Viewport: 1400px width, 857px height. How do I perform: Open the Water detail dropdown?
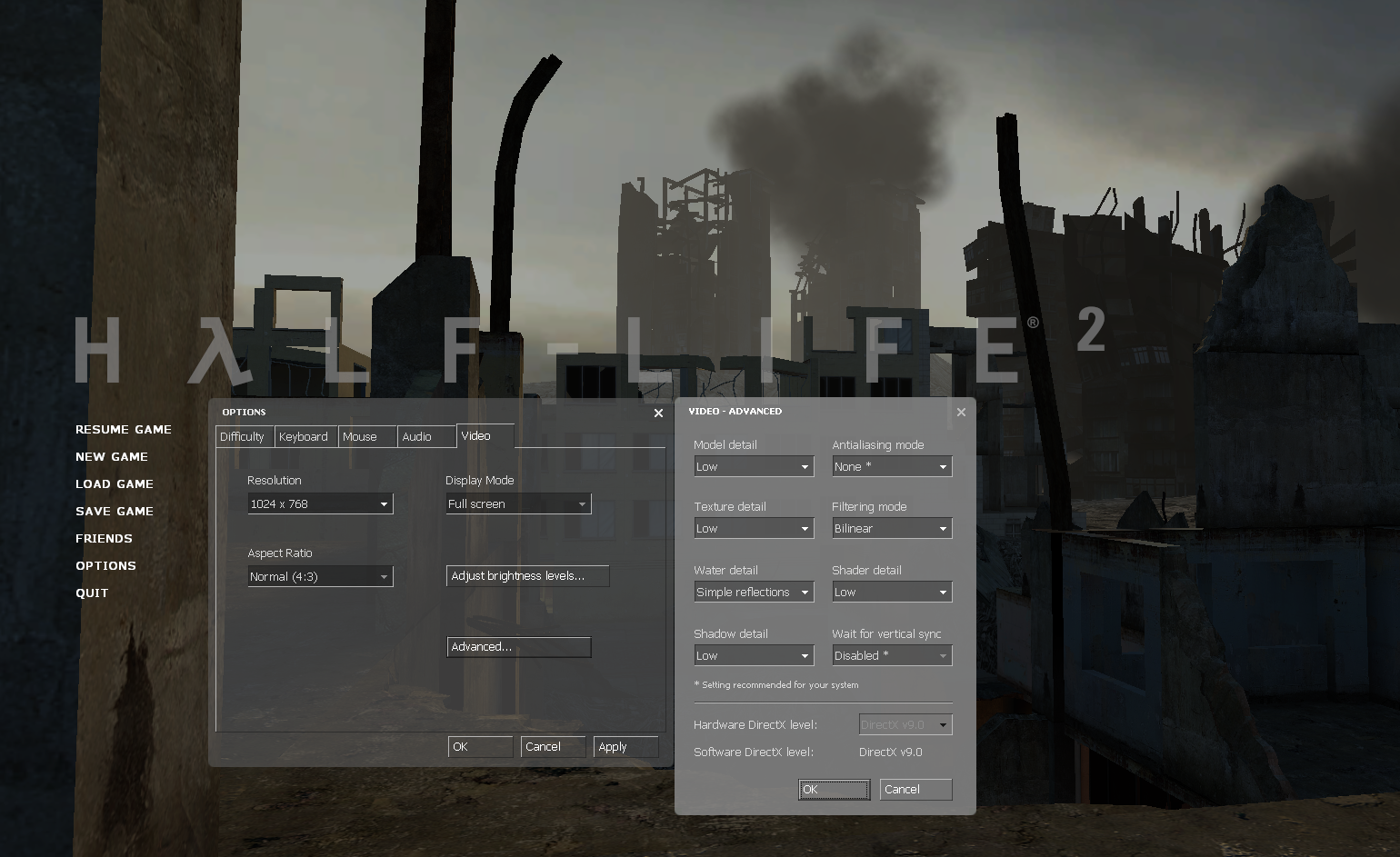click(754, 592)
